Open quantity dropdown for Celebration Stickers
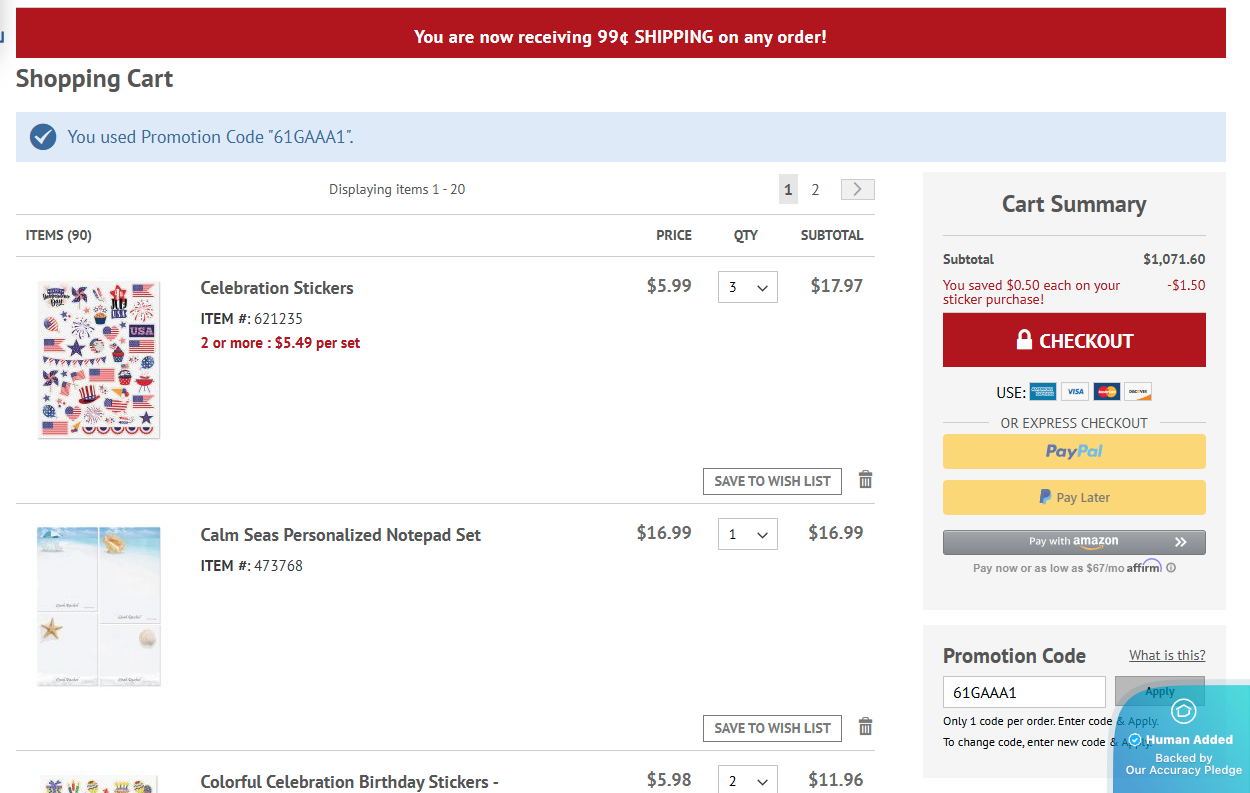The image size is (1250, 793). pyautogui.click(x=747, y=287)
